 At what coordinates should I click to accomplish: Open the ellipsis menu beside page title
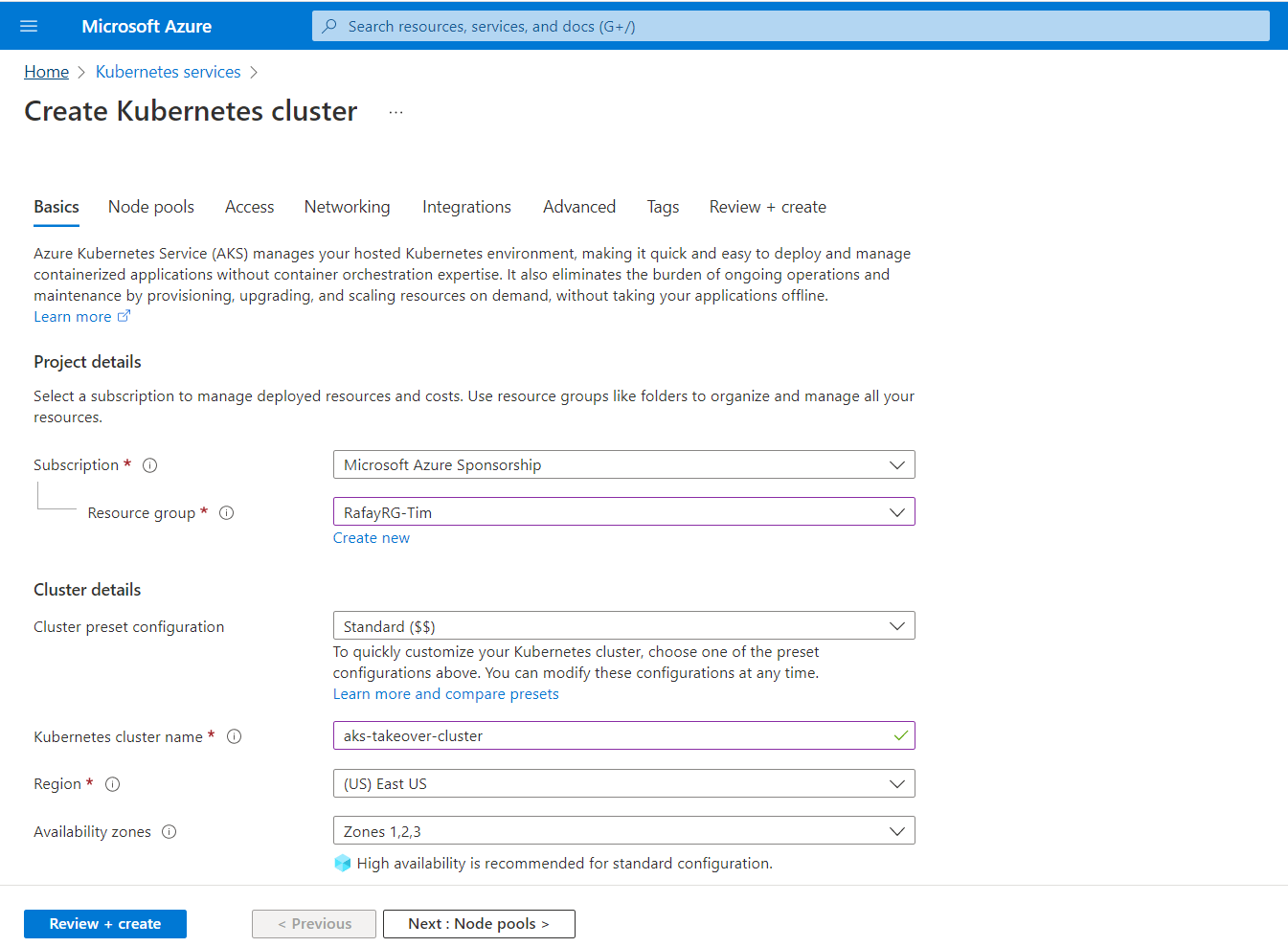[x=395, y=112]
